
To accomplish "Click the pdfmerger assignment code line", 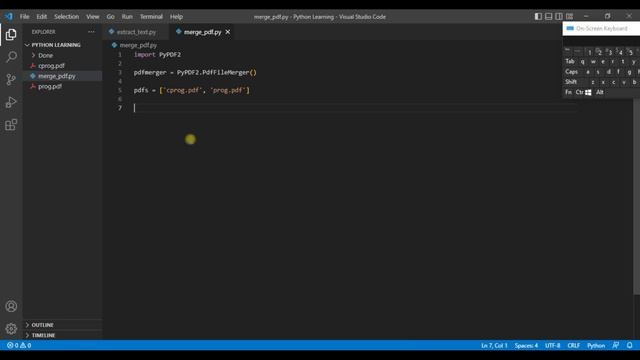I will coord(195,73).
